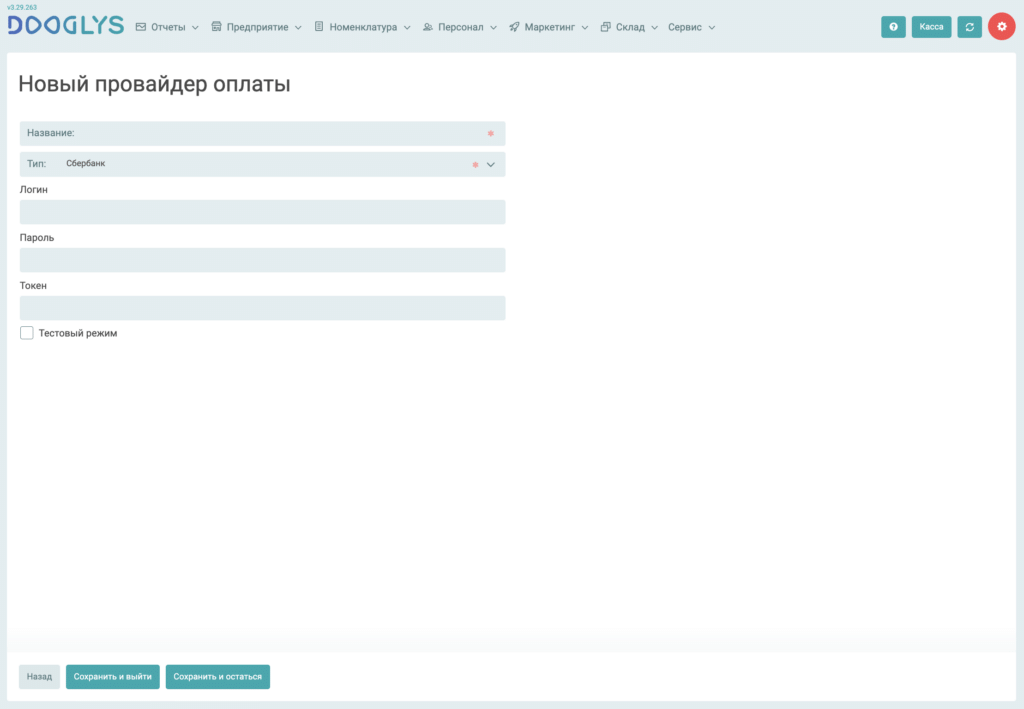Open the Сервис menu
Viewport: 1024px width, 709px height.
[x=692, y=27]
